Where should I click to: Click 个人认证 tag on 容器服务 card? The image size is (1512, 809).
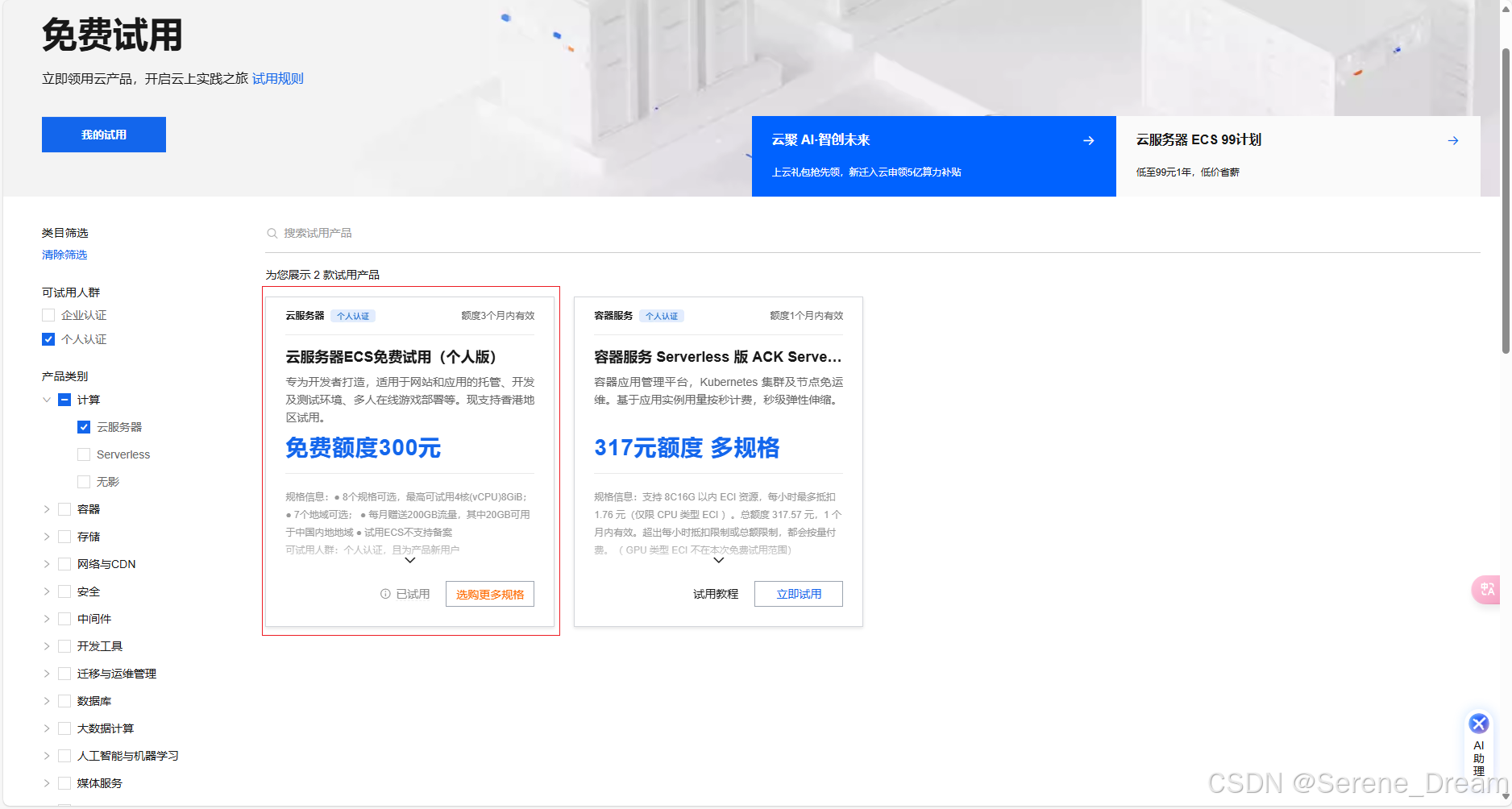pyautogui.click(x=662, y=316)
